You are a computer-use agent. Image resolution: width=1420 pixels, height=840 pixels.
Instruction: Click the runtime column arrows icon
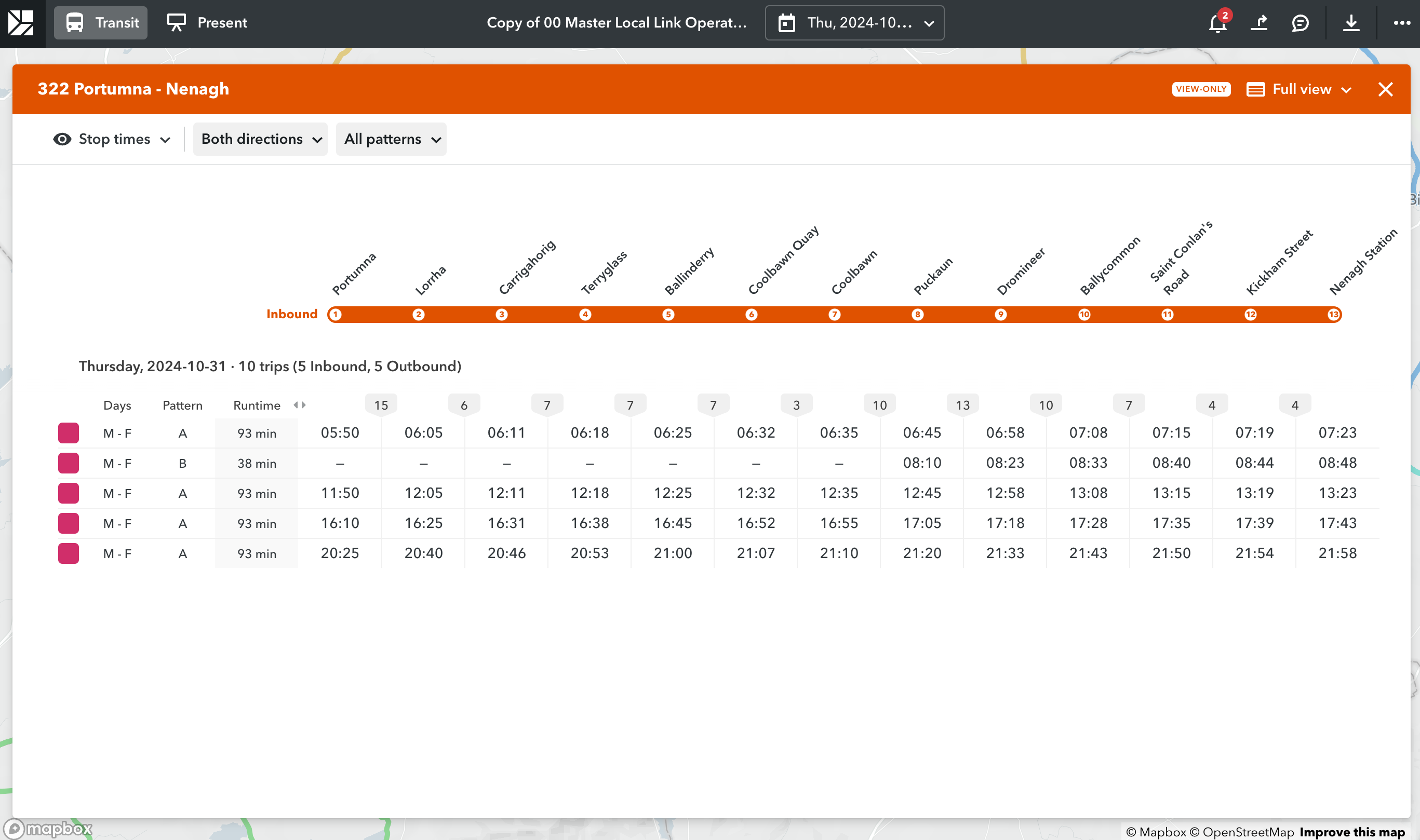tap(300, 405)
